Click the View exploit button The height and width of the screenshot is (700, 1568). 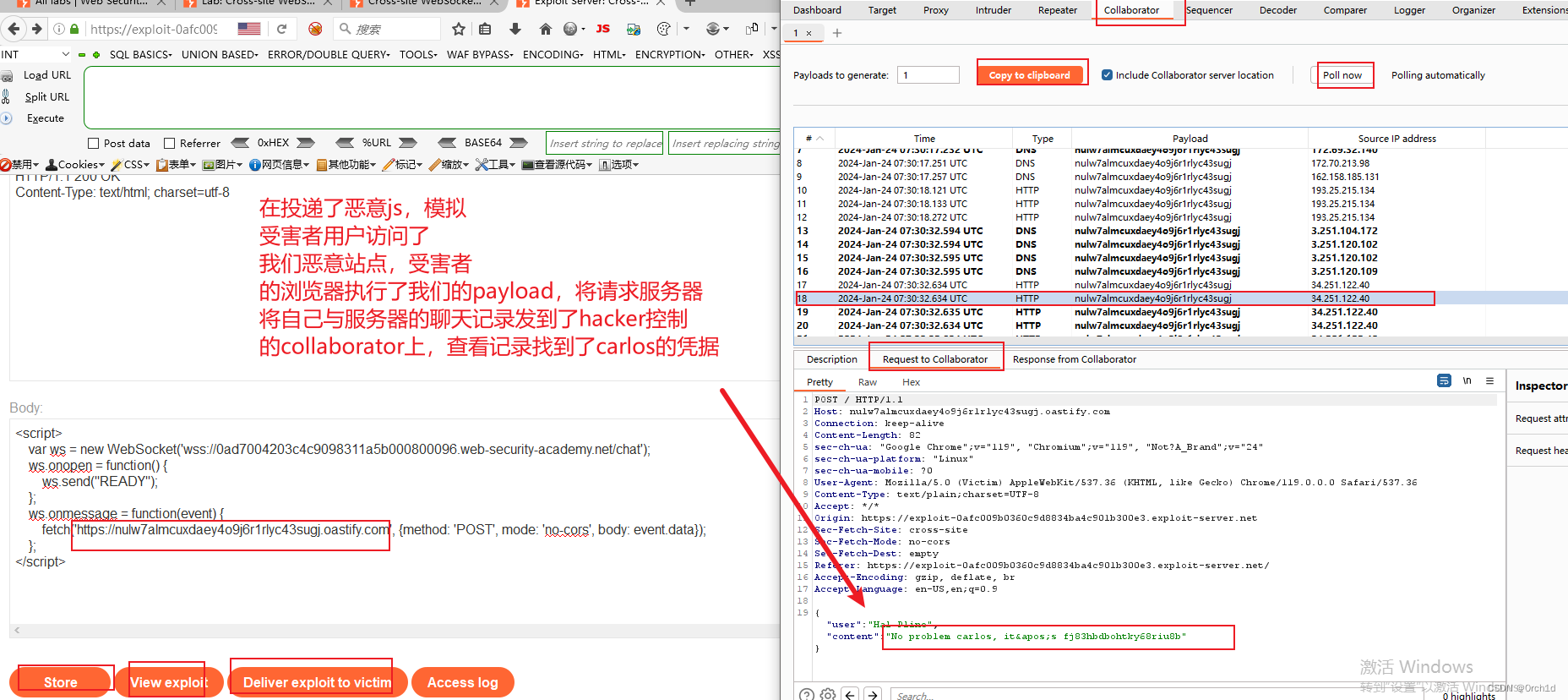(x=169, y=682)
